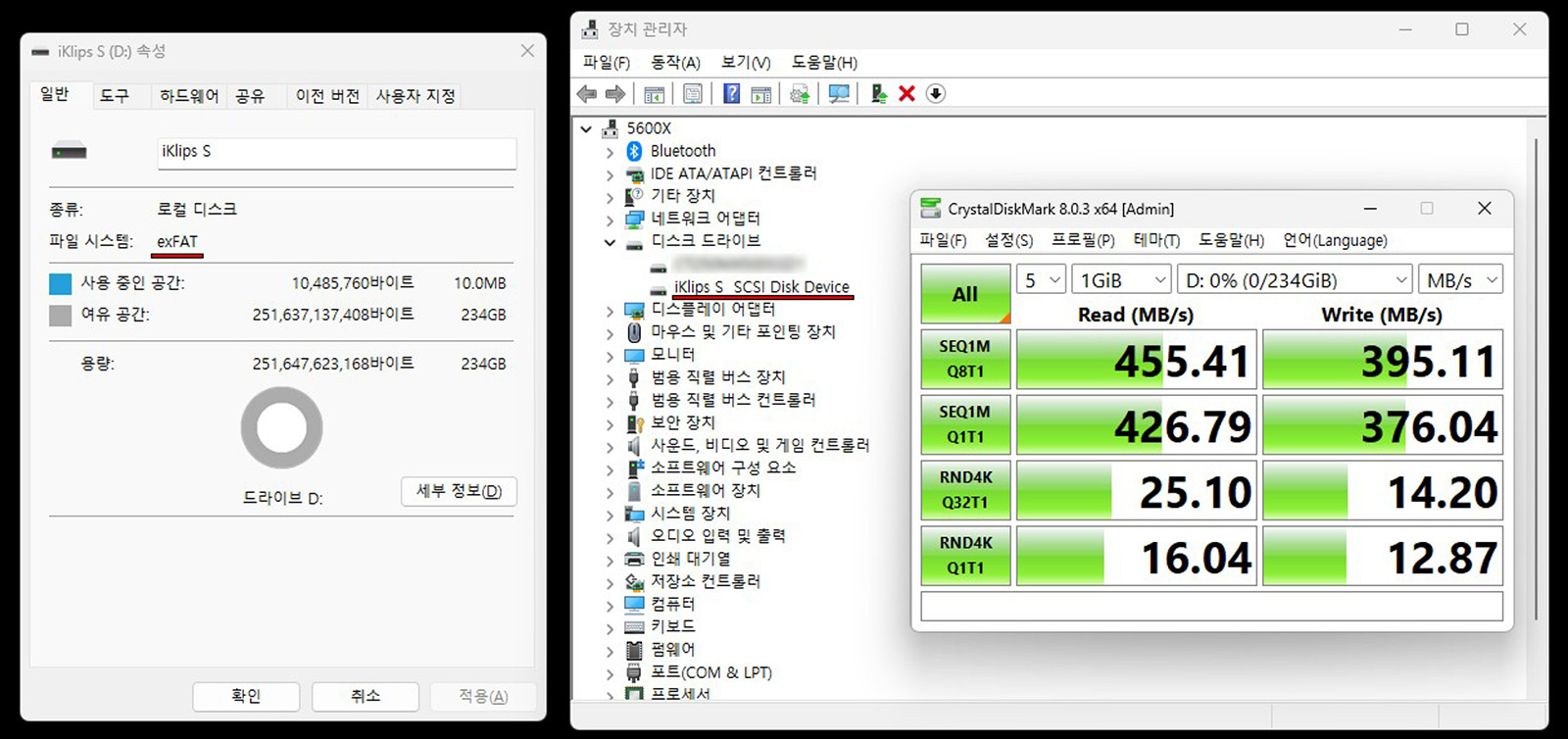Switch to the 이전 버전 tab
1568x739 pixels.
coord(327,96)
